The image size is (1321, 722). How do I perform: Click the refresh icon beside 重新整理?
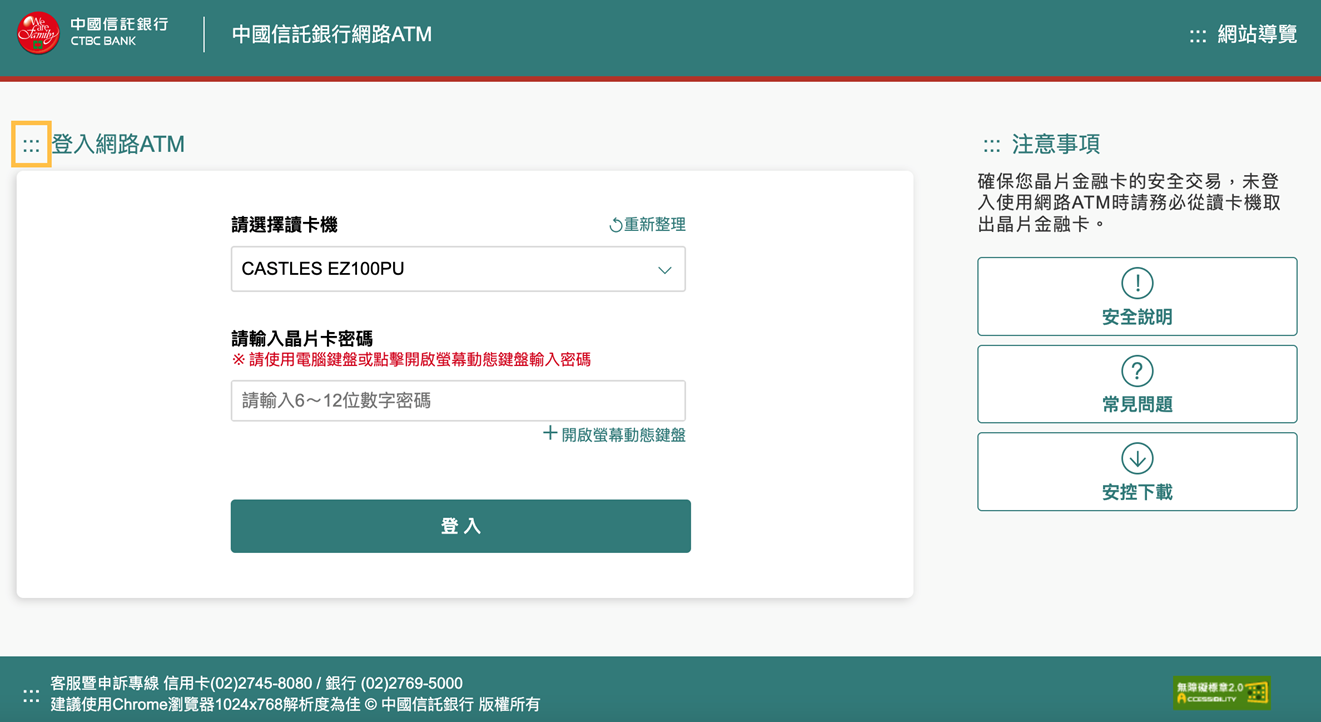[617, 224]
